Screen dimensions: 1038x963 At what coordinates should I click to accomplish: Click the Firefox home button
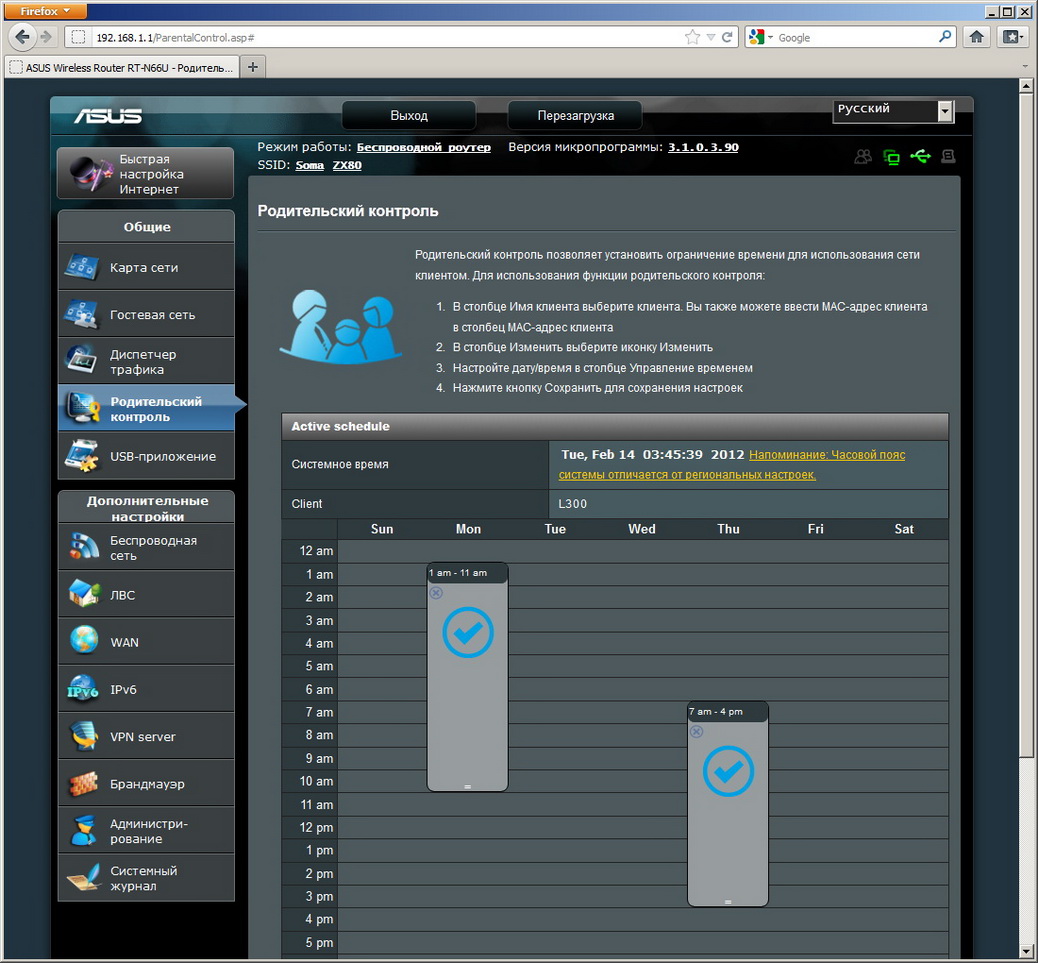(x=977, y=37)
